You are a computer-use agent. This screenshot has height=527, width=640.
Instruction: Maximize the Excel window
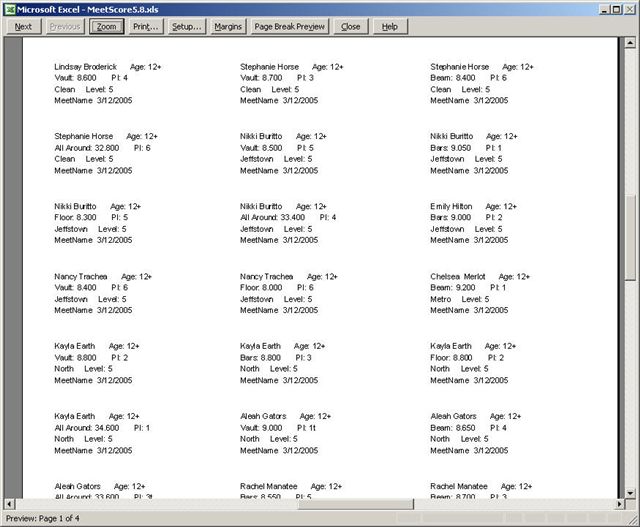617,9
